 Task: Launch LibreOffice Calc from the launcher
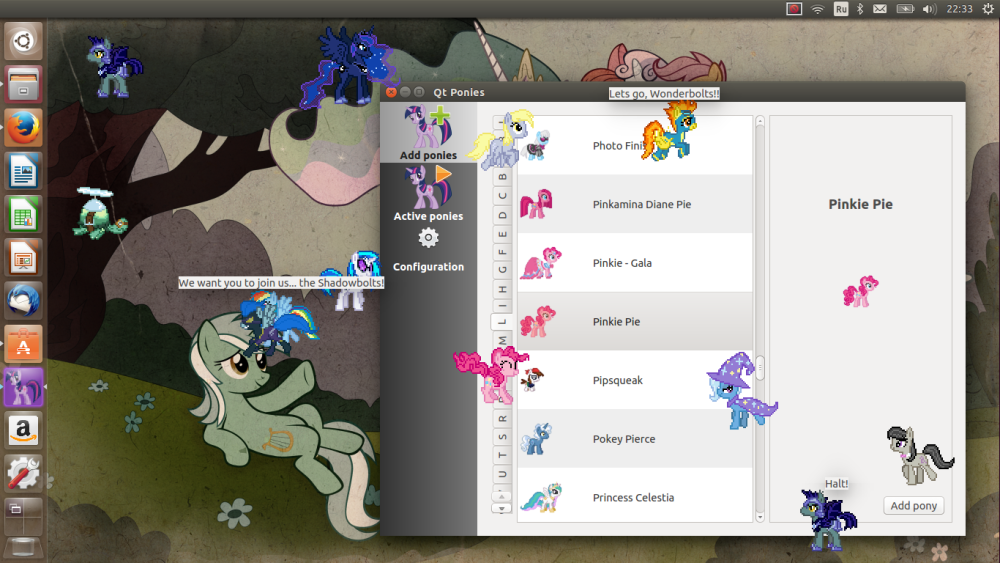point(24,214)
